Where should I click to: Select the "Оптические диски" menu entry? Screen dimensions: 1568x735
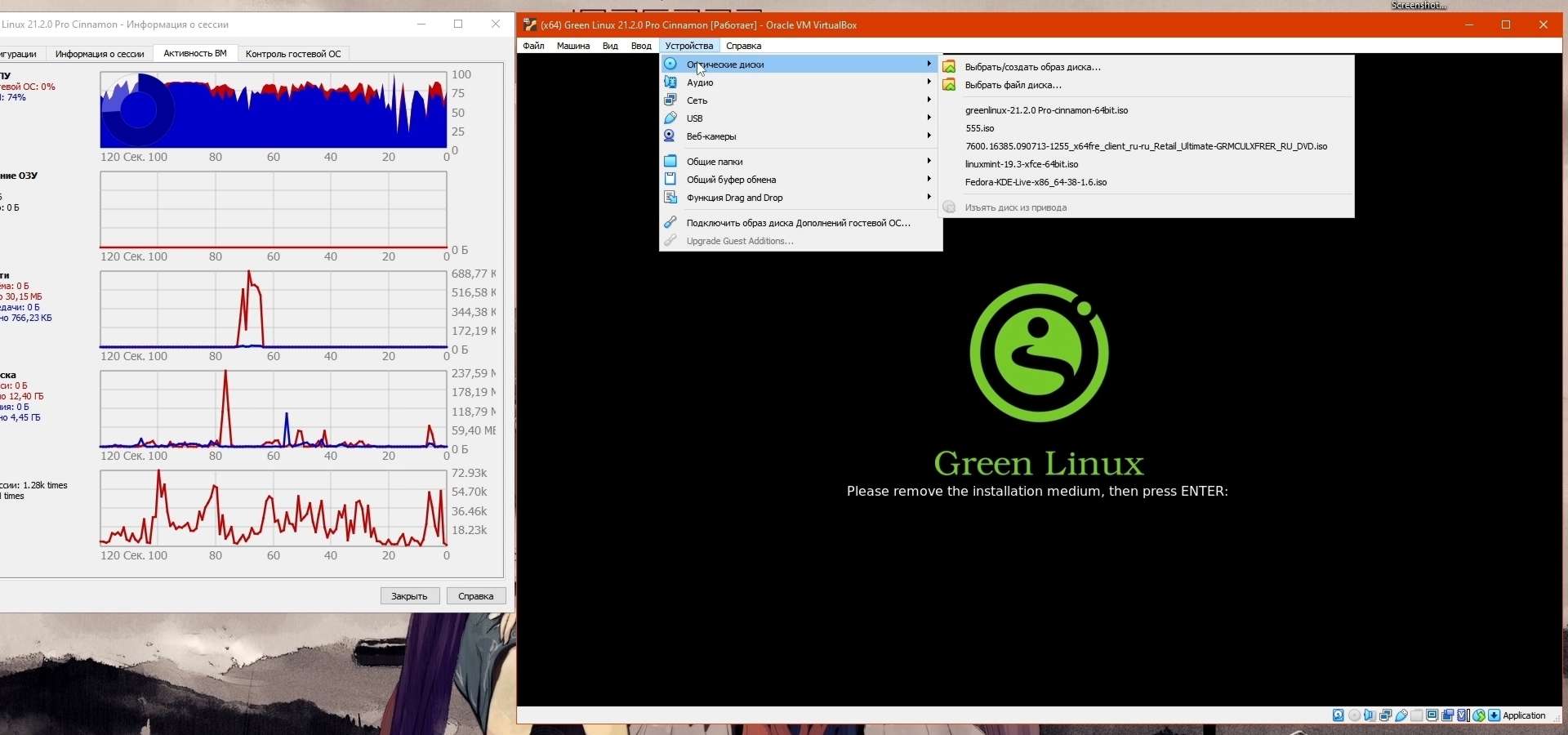[800, 64]
